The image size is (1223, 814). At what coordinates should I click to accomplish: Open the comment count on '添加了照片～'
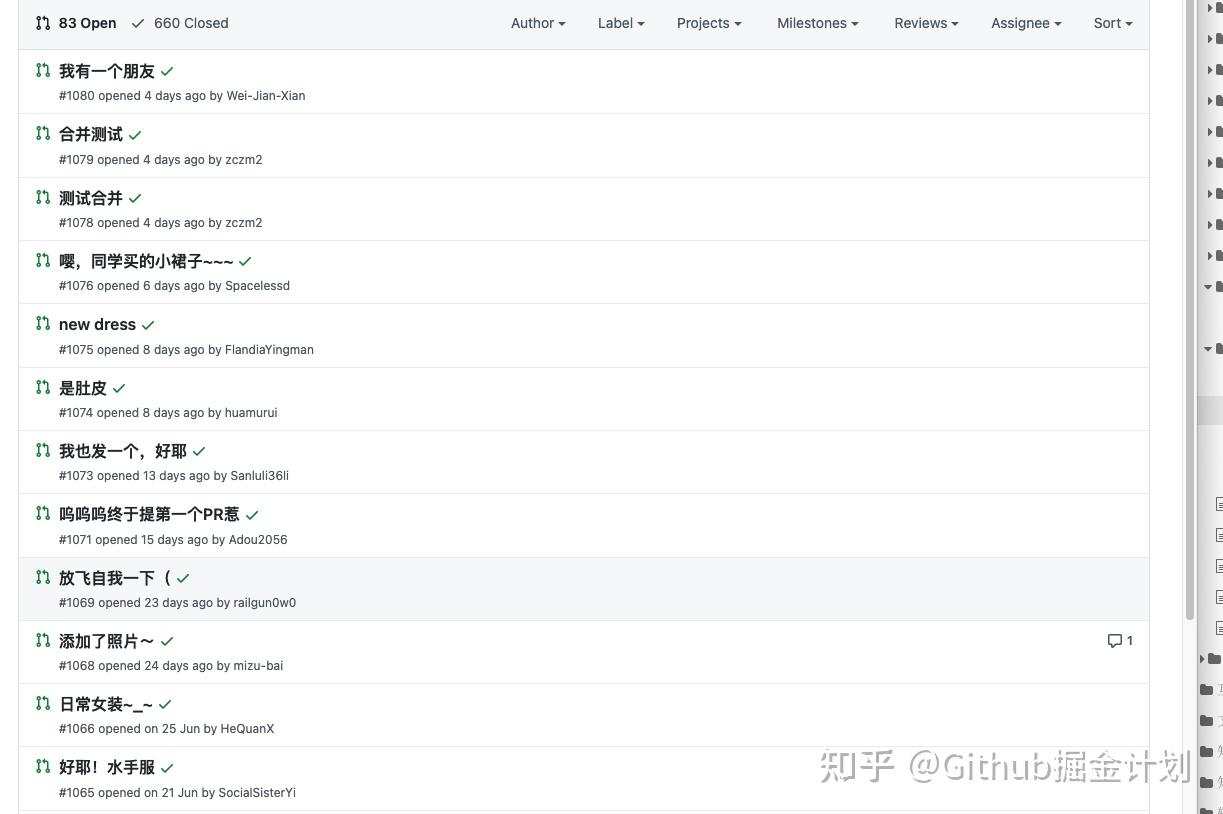pos(1120,640)
